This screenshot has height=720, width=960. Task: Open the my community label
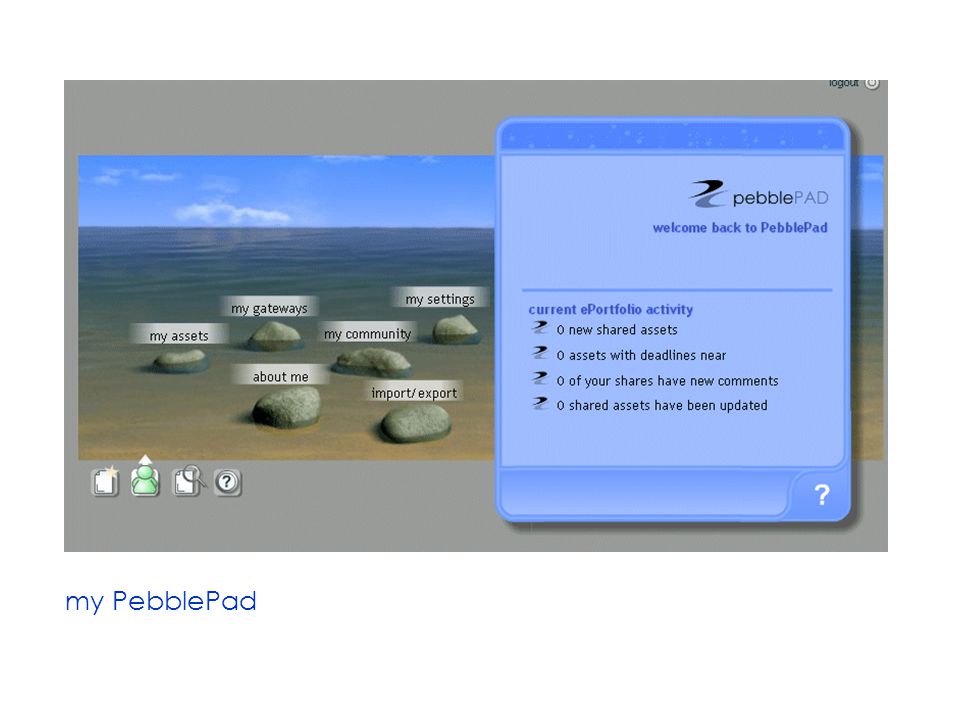(367, 334)
